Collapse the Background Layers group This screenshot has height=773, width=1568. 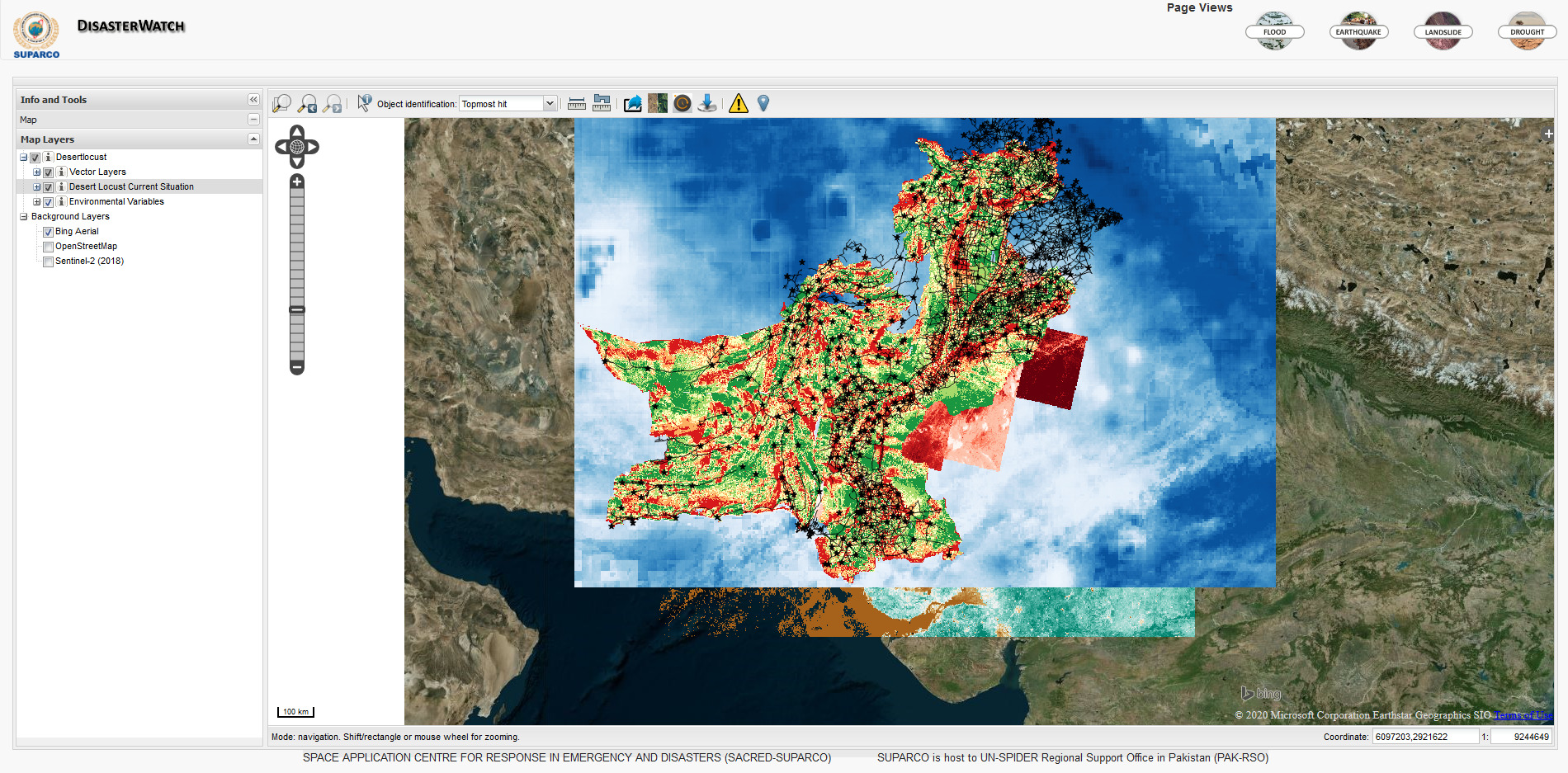coord(24,217)
